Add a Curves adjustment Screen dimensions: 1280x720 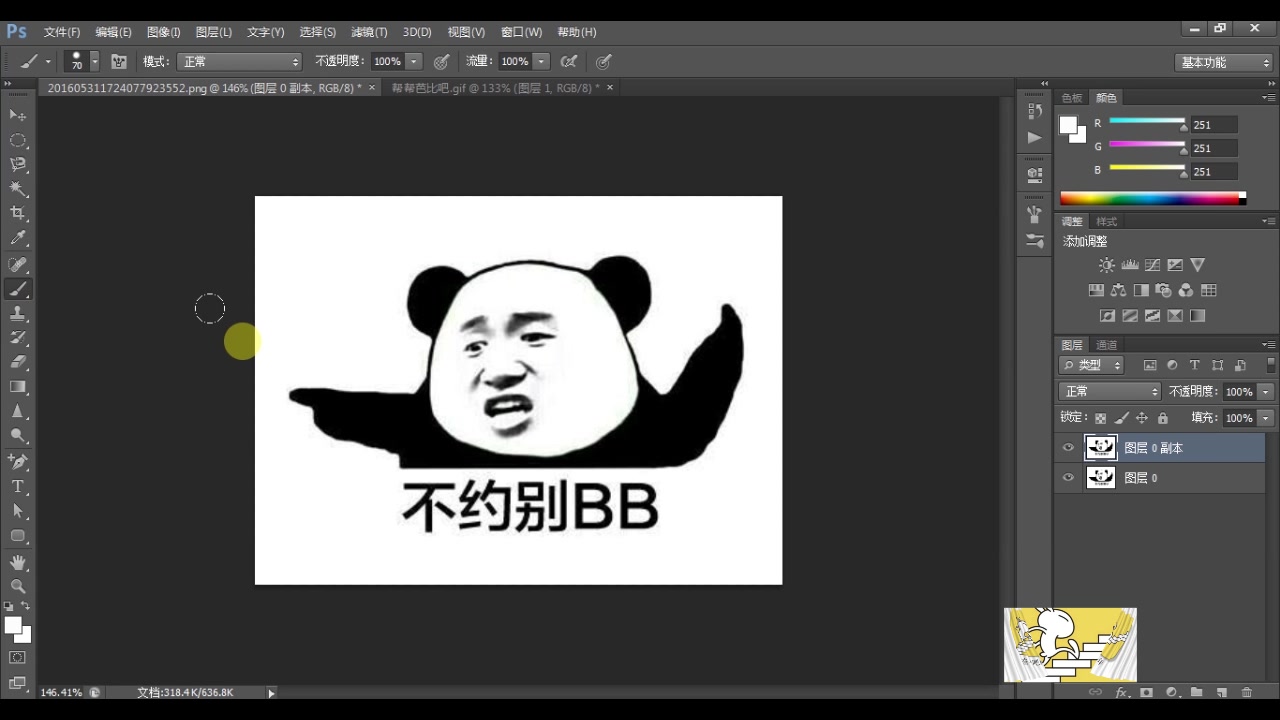[1152, 265]
